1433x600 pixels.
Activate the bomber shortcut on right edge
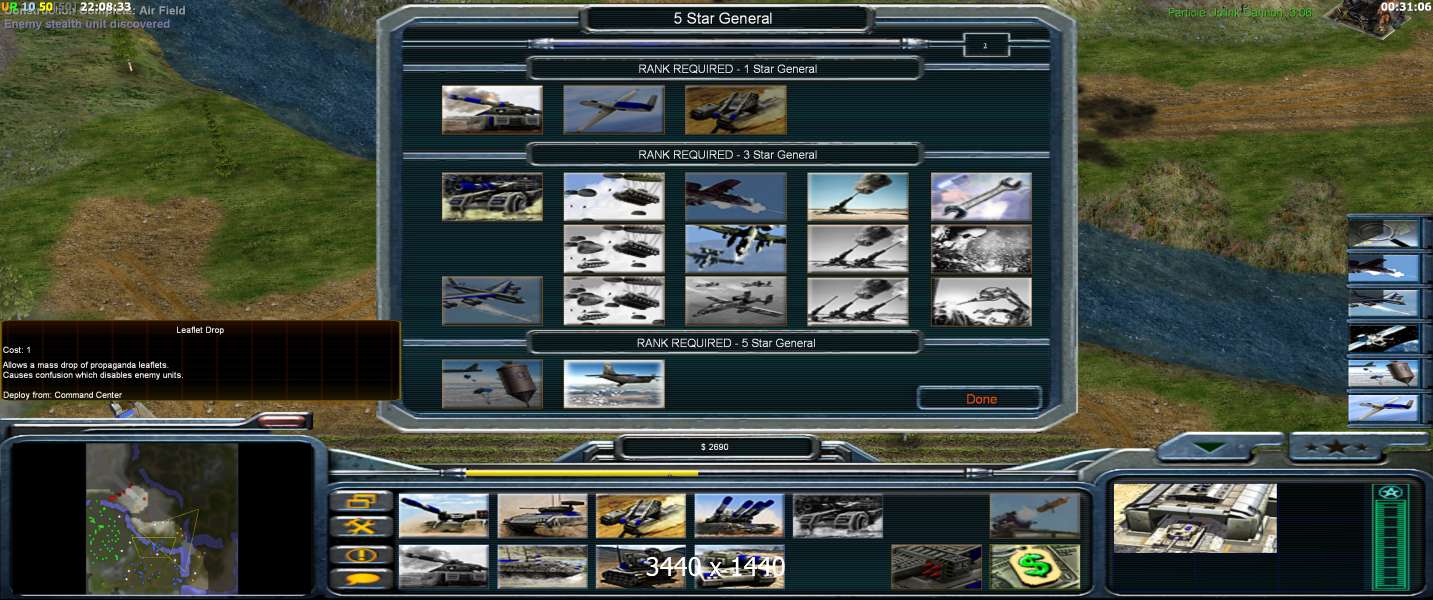tap(1383, 303)
